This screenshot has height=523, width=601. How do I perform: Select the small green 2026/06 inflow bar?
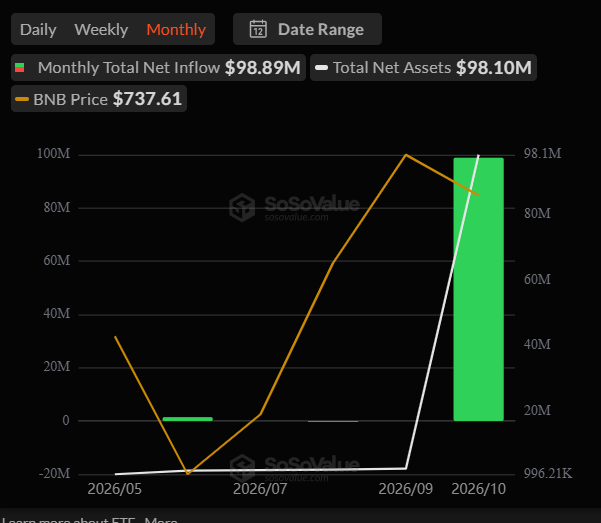pos(187,419)
